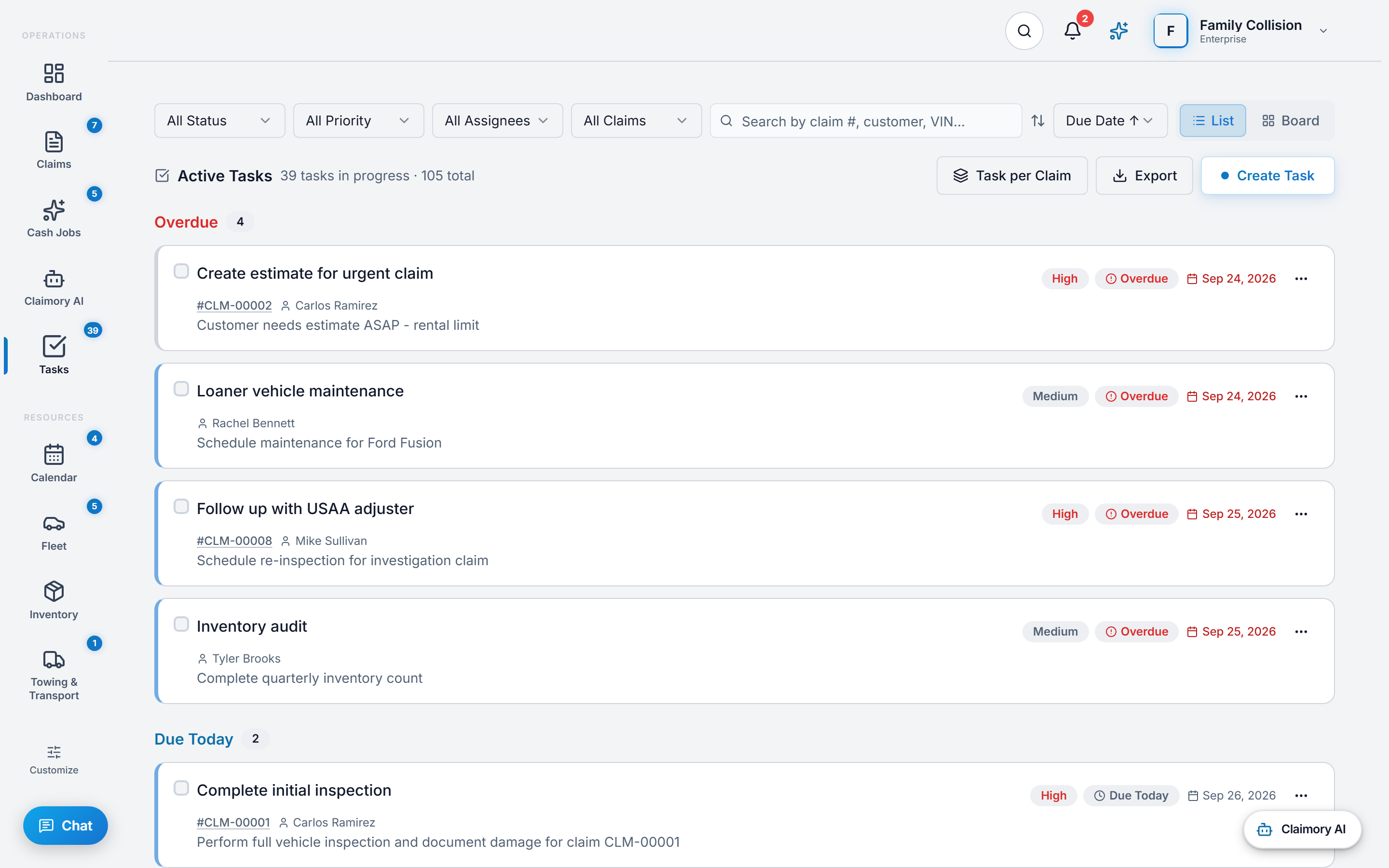Open claim link #CLM-00008
Screen dimensions: 1389x868
(234, 541)
